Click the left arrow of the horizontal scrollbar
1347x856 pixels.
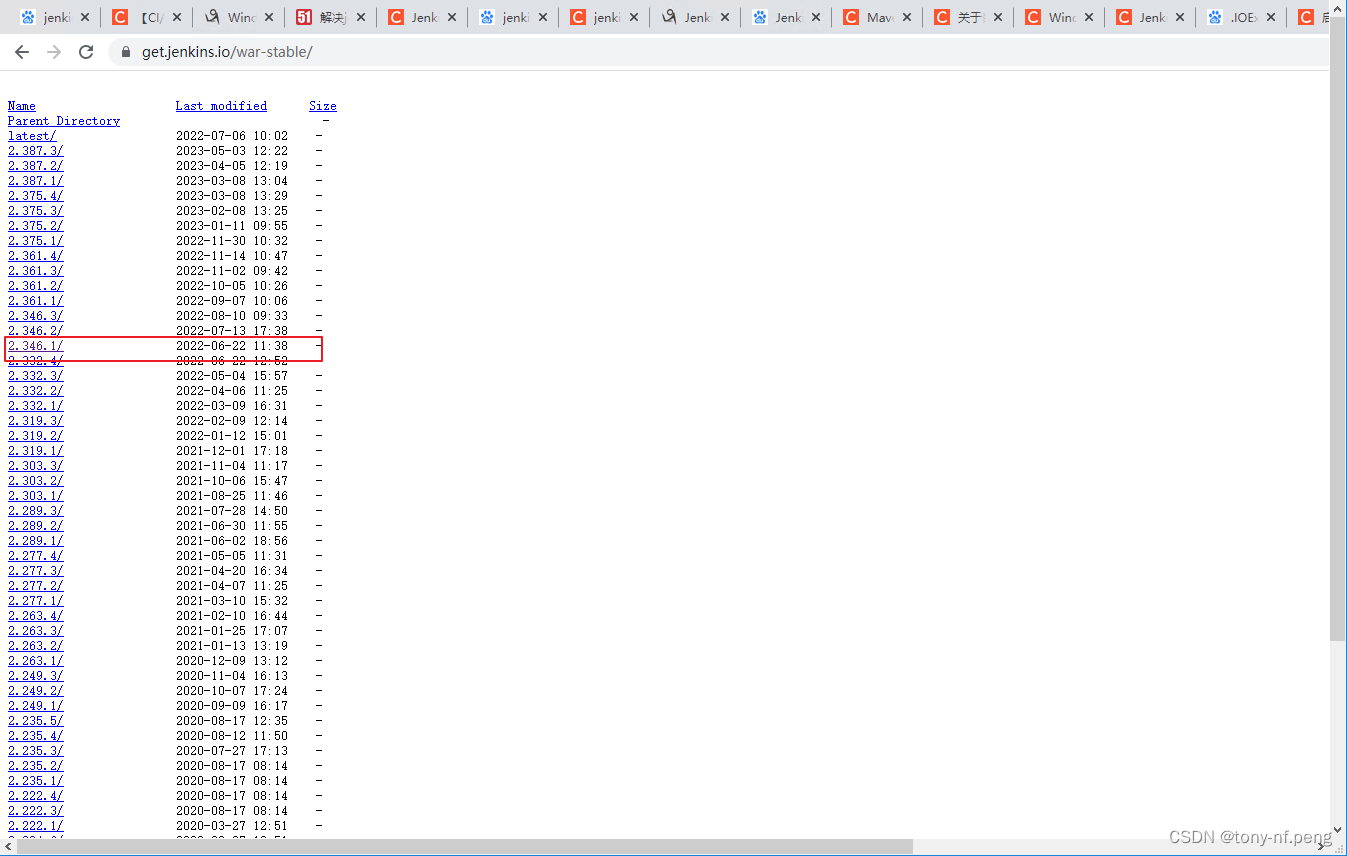[7, 845]
